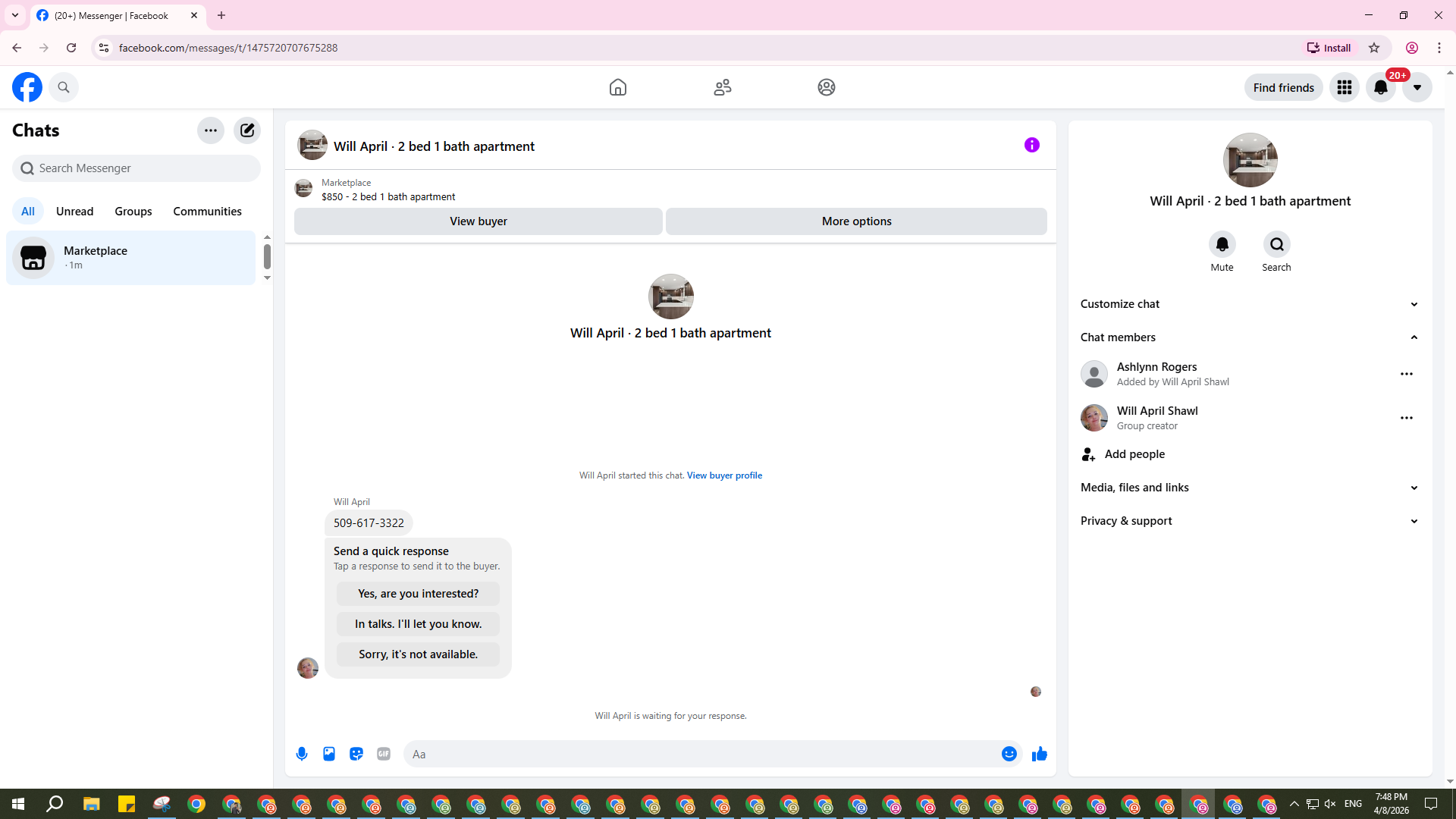Send a thumbs up like
This screenshot has width=1456, height=819.
click(x=1040, y=754)
